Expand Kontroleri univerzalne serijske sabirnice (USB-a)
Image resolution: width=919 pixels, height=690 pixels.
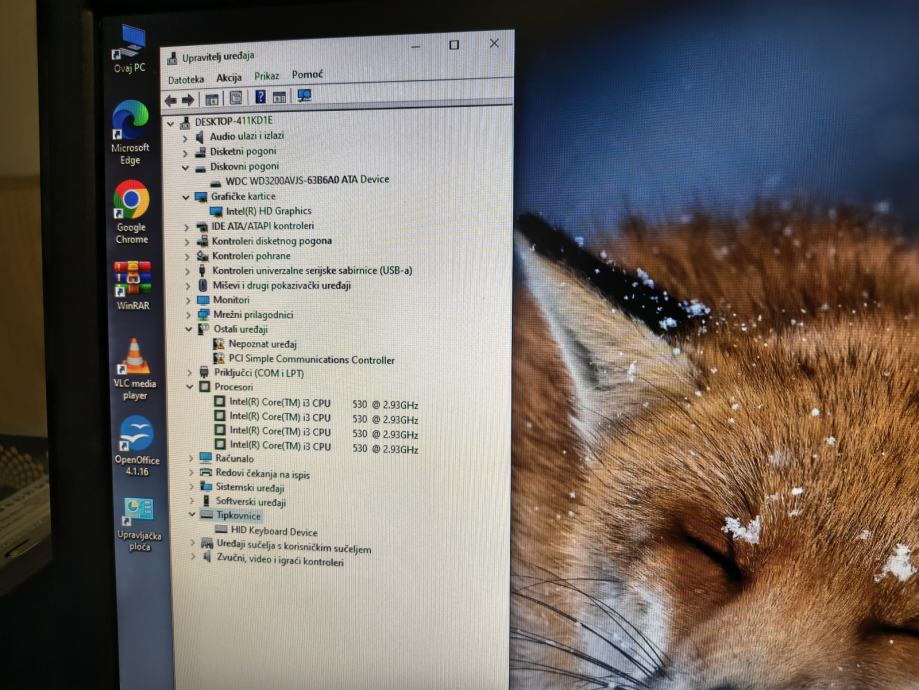point(188,271)
